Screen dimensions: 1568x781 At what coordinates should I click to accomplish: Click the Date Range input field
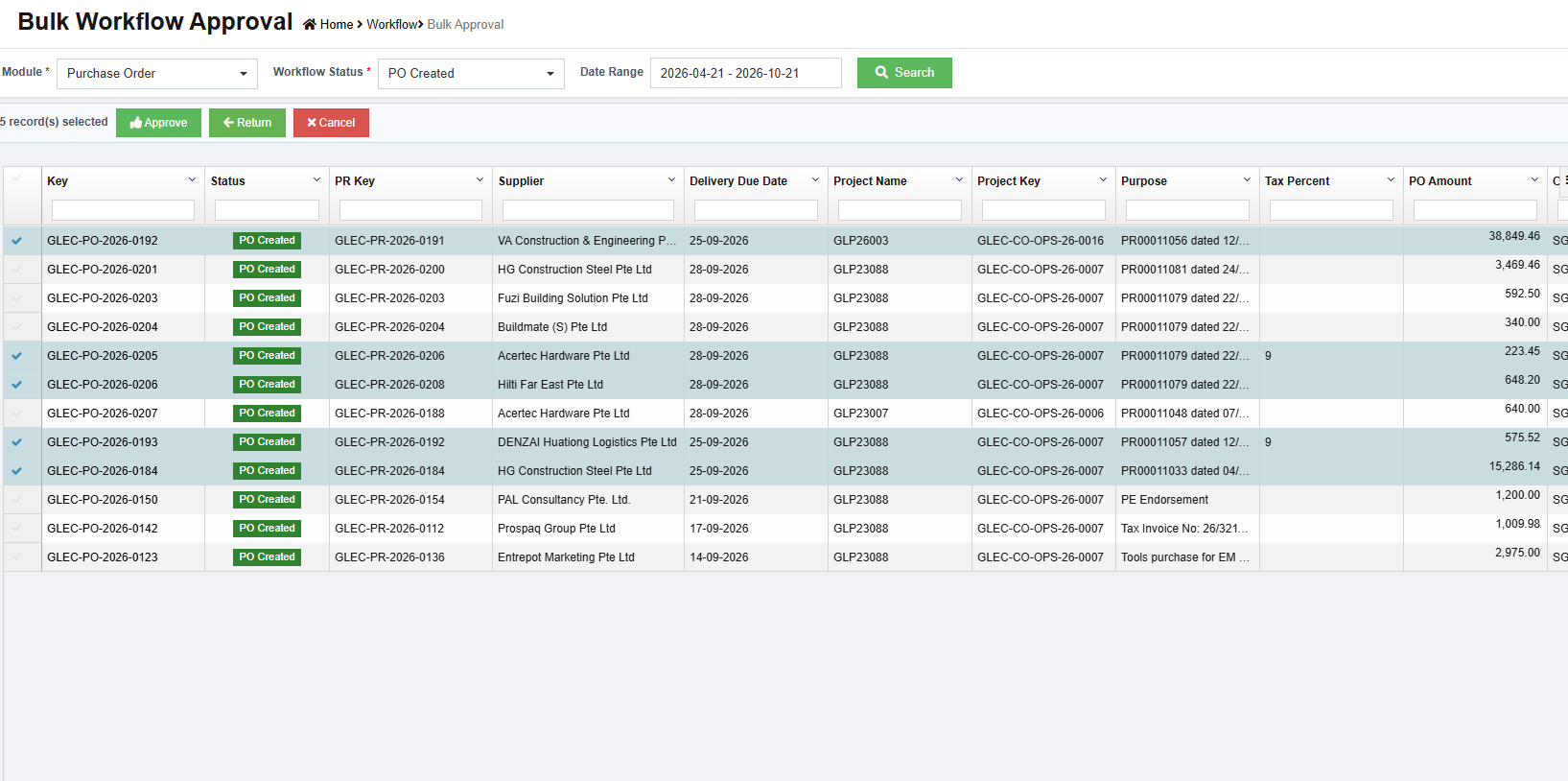point(746,73)
